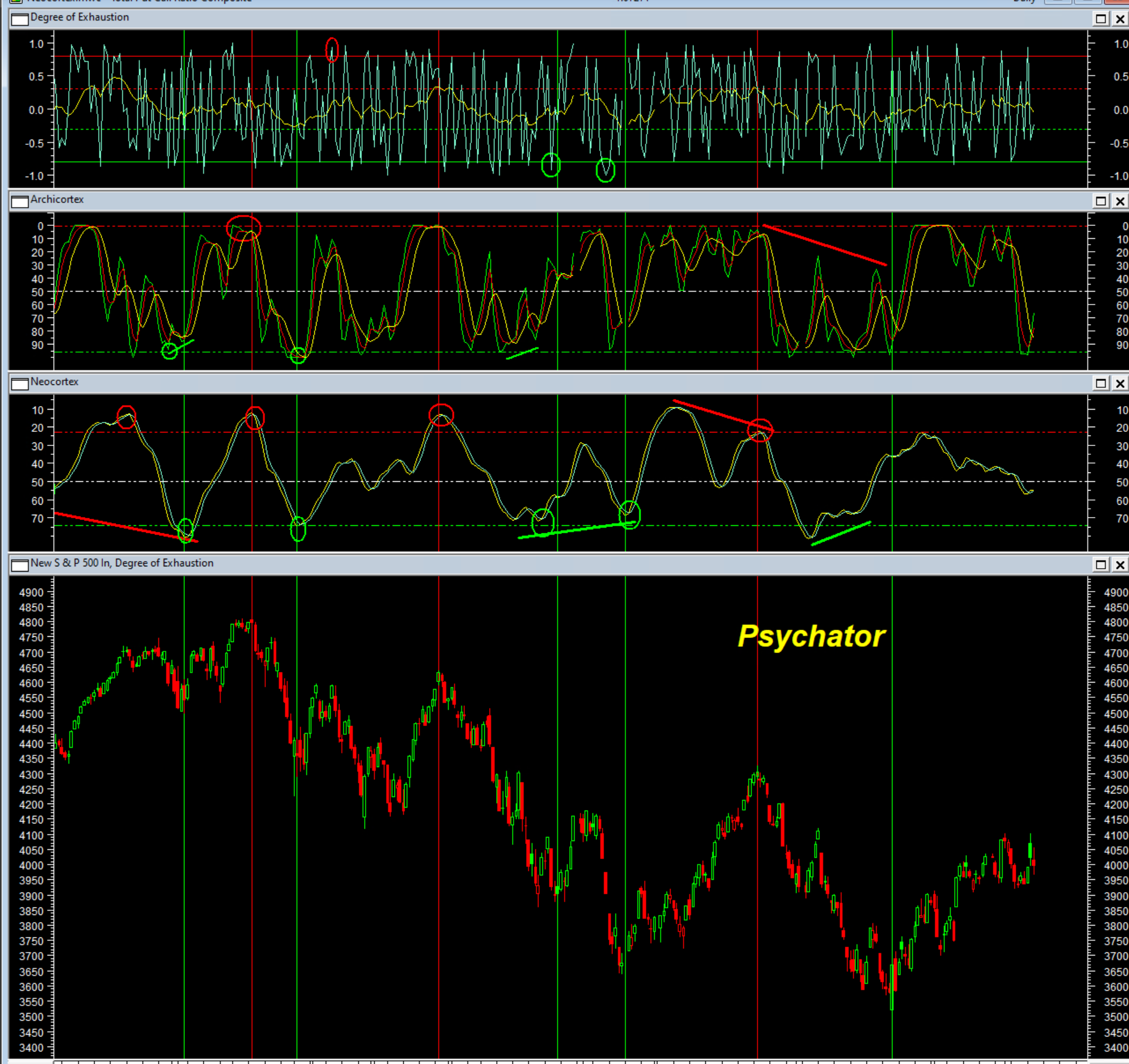Maximize the Neocortex panel
The width and height of the screenshot is (1129, 1064).
point(1101,384)
